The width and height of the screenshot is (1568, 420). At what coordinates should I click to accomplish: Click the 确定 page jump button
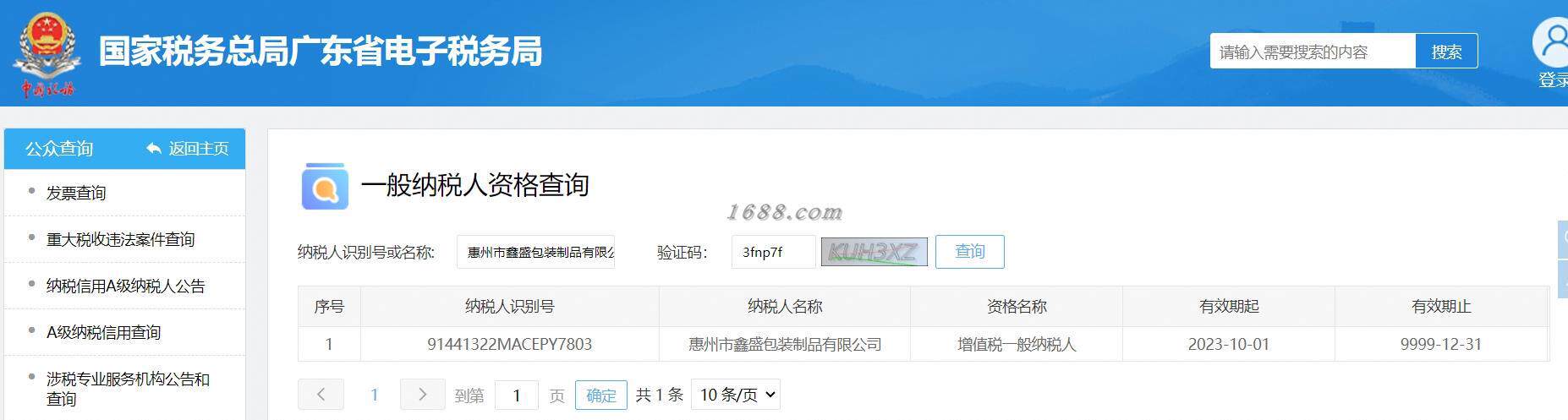coord(601,395)
